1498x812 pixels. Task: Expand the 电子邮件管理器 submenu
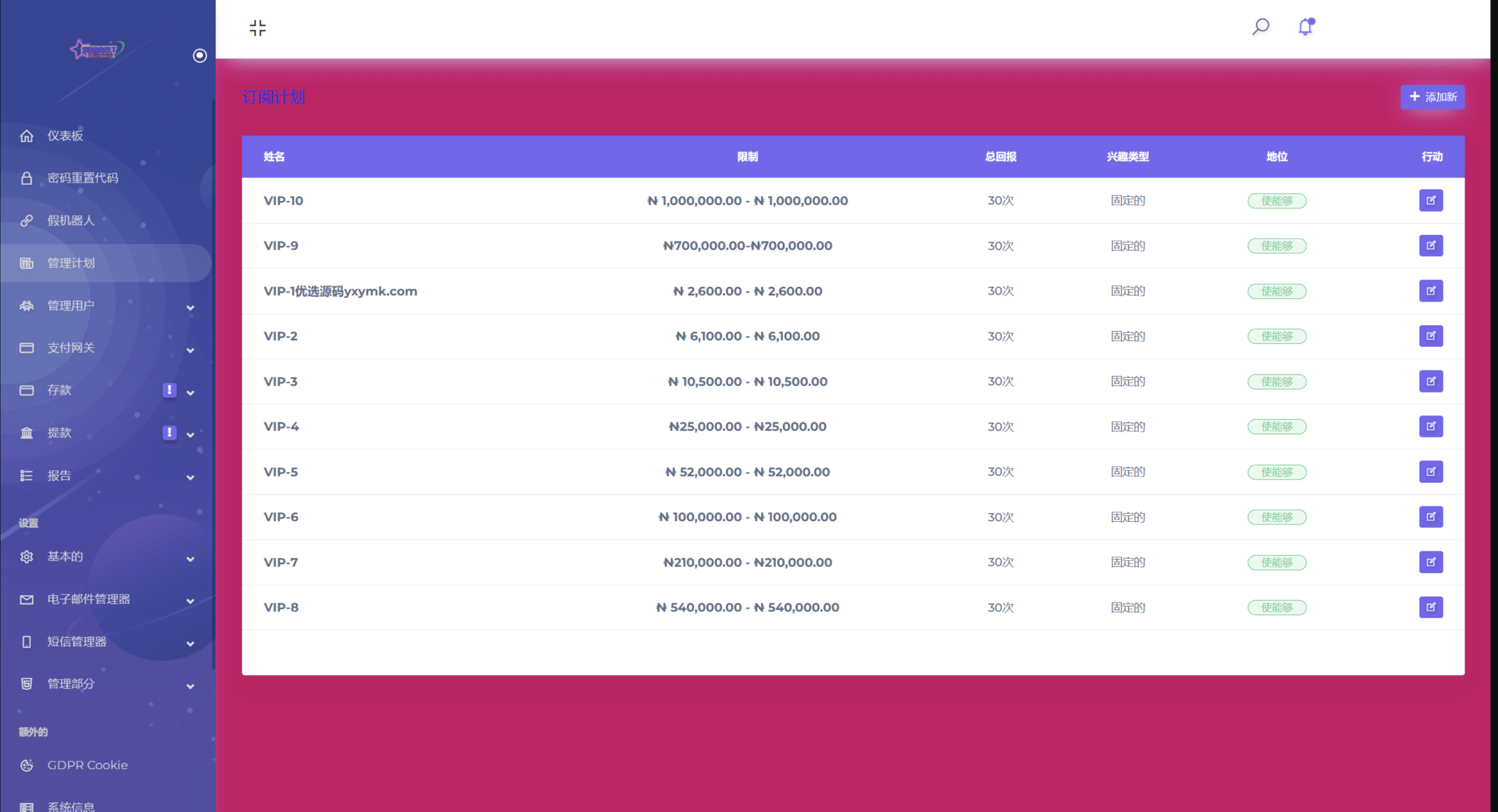point(190,601)
